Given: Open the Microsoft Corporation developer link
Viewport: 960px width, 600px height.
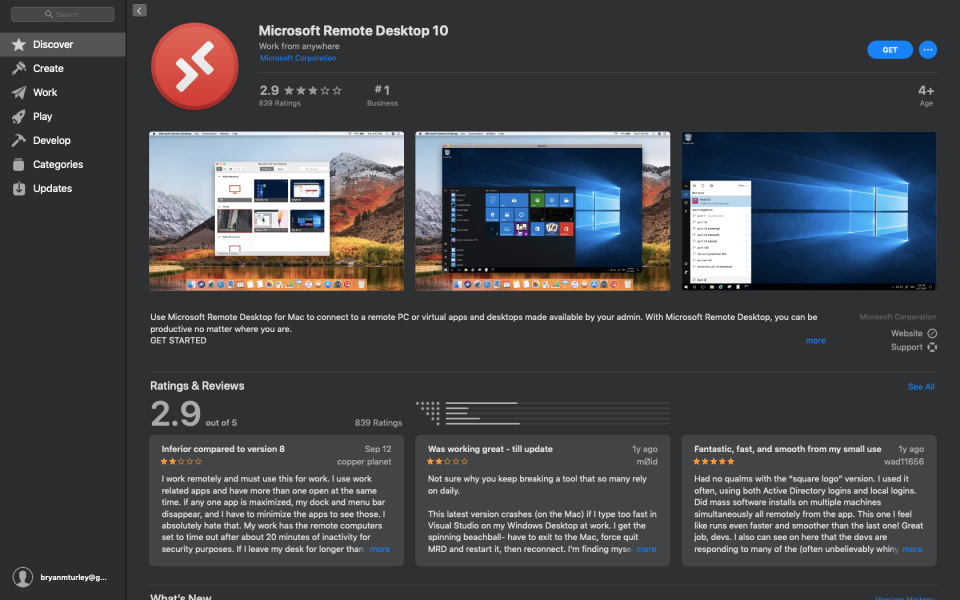Looking at the screenshot, I should coord(298,58).
